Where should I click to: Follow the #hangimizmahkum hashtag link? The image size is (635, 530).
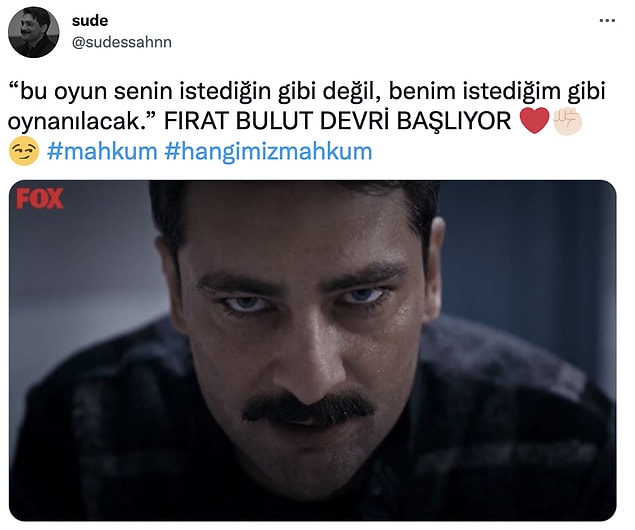pyautogui.click(x=268, y=152)
